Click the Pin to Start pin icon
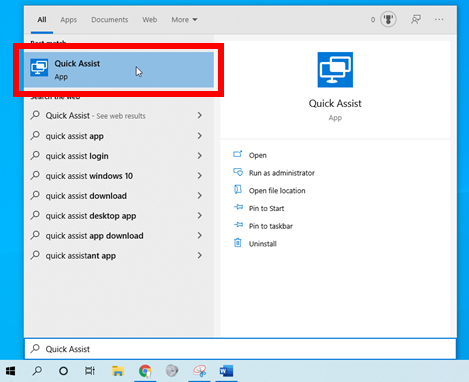The width and height of the screenshot is (469, 382). 238,207
